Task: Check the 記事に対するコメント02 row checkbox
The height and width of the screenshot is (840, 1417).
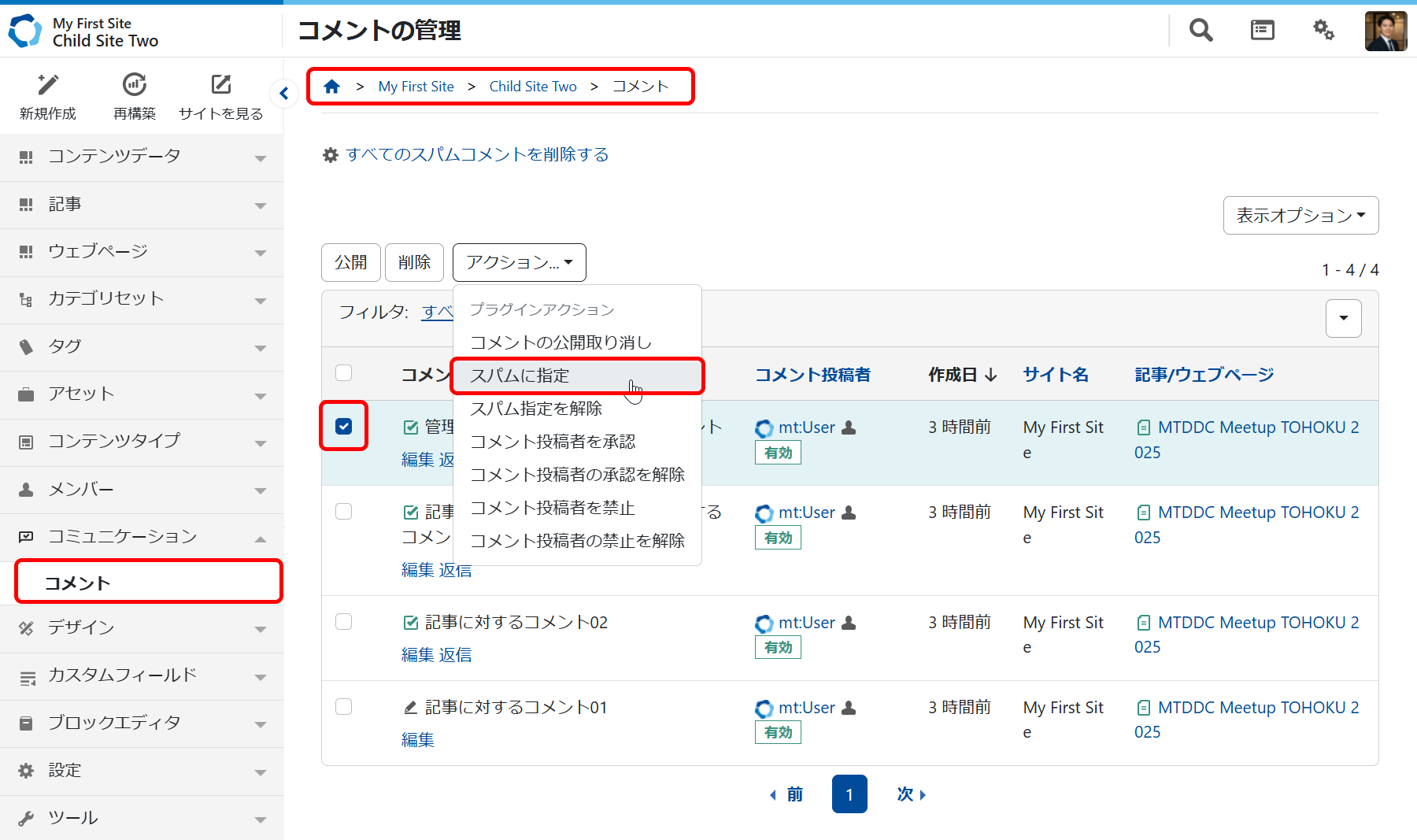Action: [x=344, y=622]
